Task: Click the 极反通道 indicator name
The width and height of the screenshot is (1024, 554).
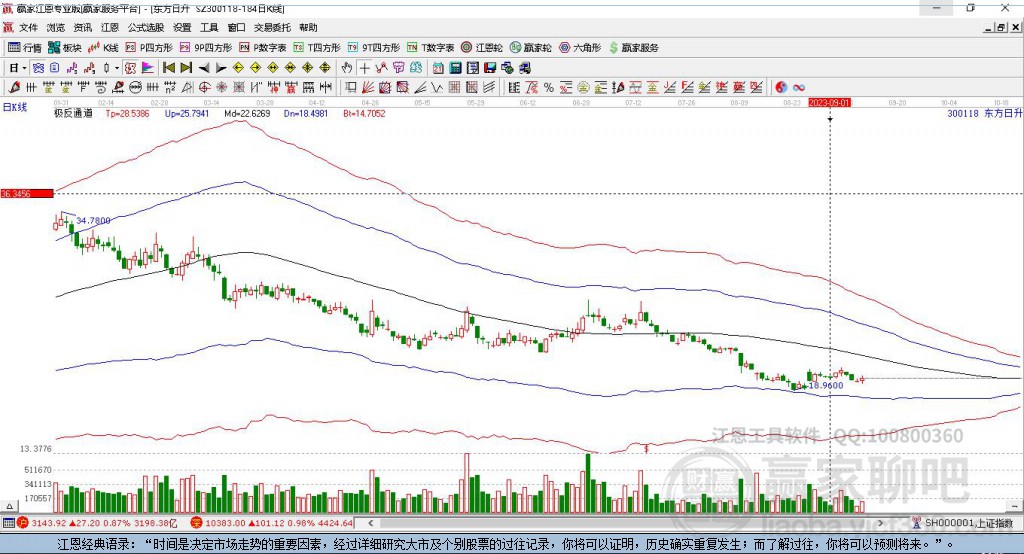Action: click(73, 113)
